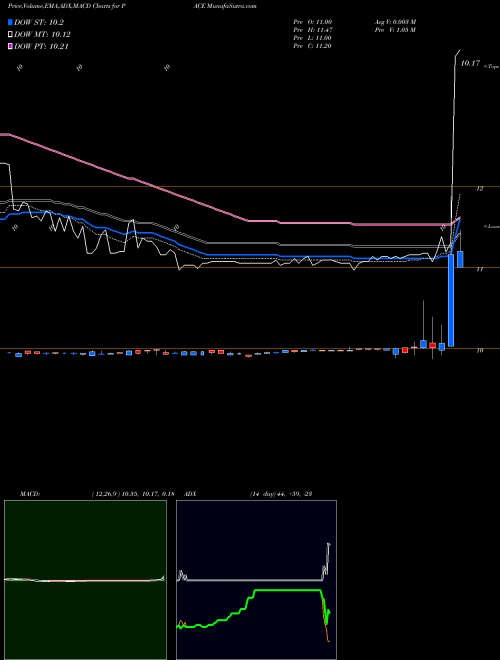Click the '12' price axis label
The height and width of the screenshot is (660, 500).
pyautogui.click(x=479, y=189)
